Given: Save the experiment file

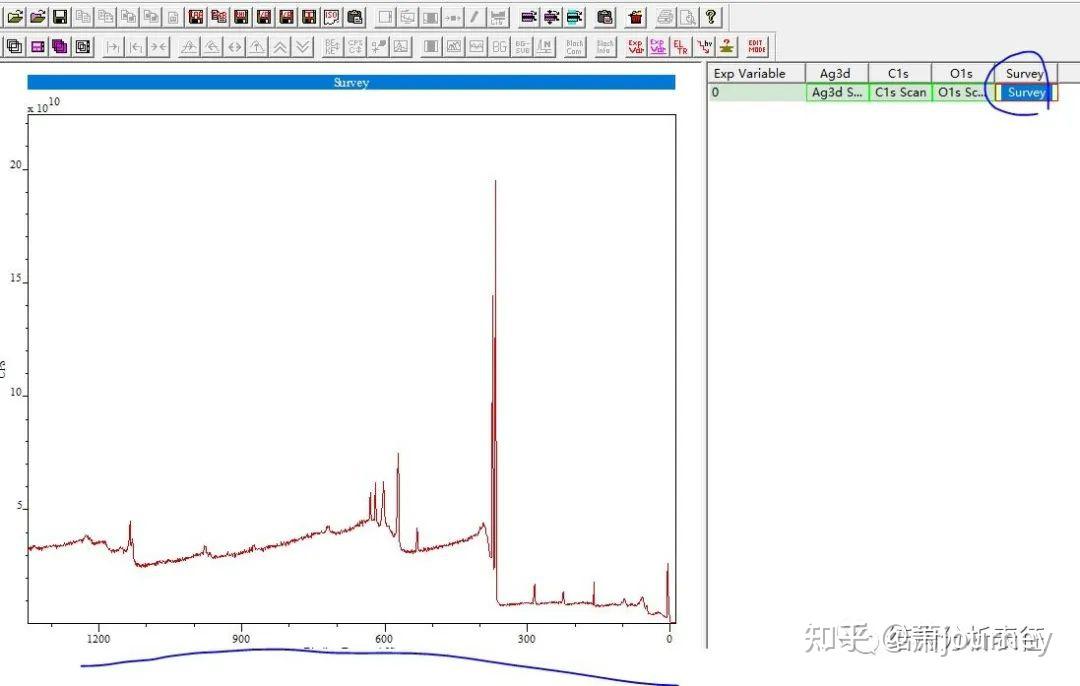Looking at the screenshot, I should coord(59,17).
